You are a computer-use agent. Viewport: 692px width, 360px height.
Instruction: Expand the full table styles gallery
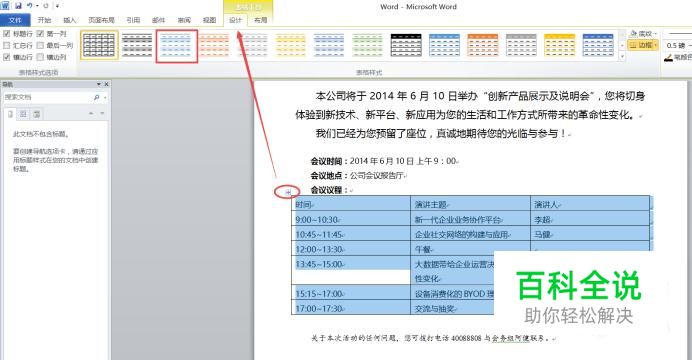point(622,56)
